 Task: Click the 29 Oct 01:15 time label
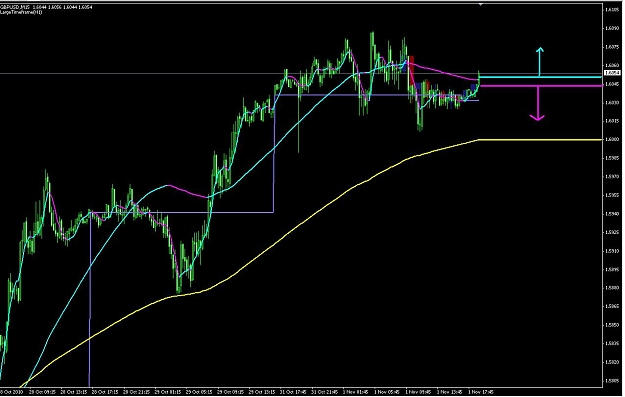[x=168, y=392]
